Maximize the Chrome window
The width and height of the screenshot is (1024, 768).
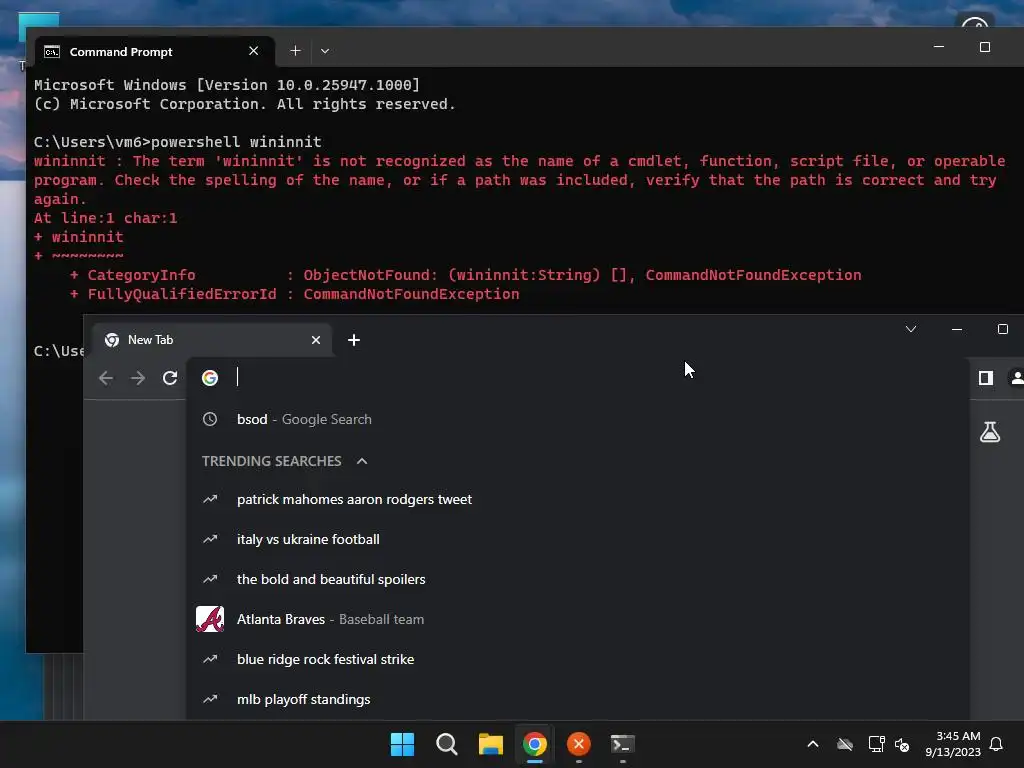(1002, 329)
